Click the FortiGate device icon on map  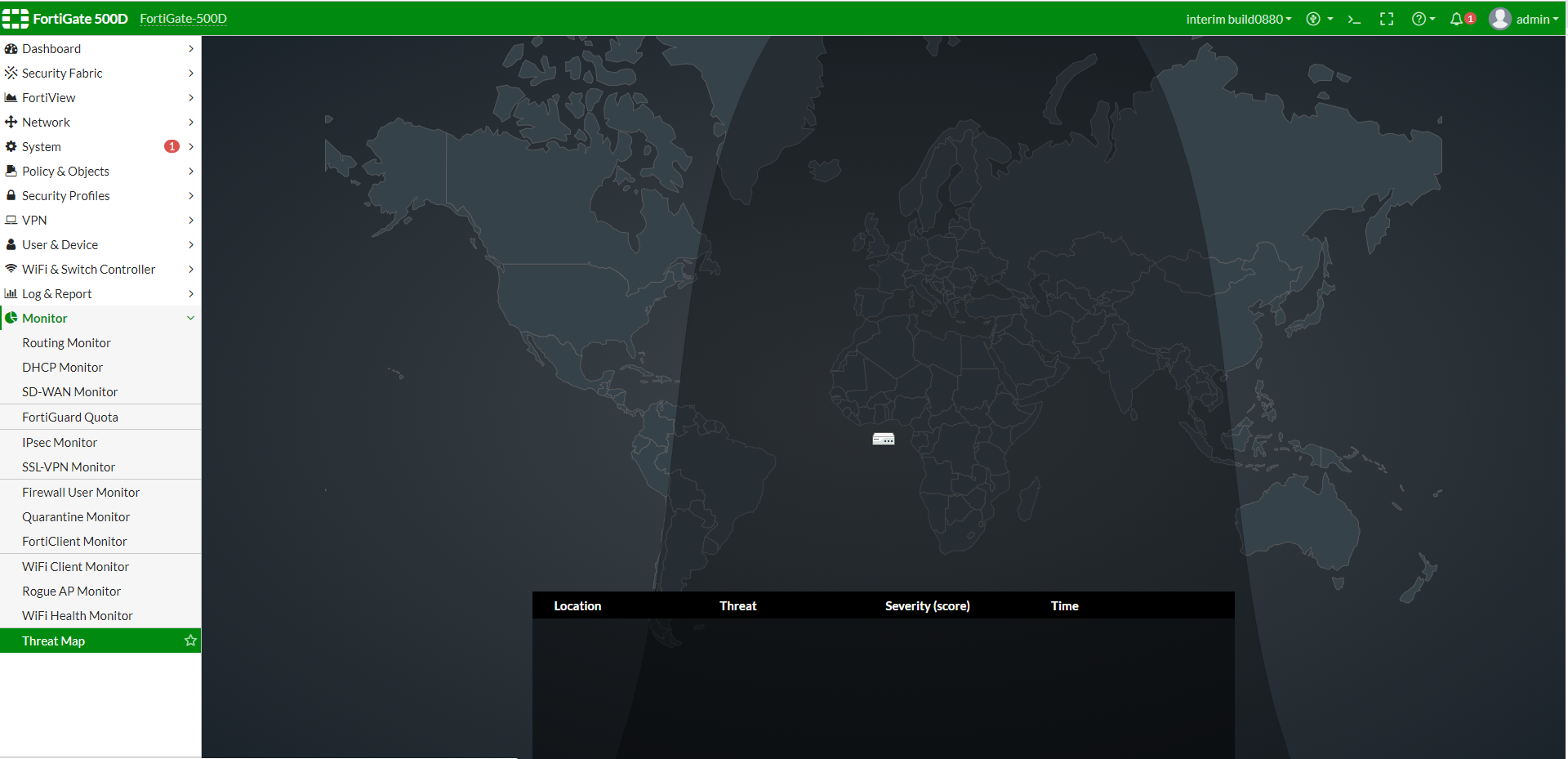coord(884,440)
